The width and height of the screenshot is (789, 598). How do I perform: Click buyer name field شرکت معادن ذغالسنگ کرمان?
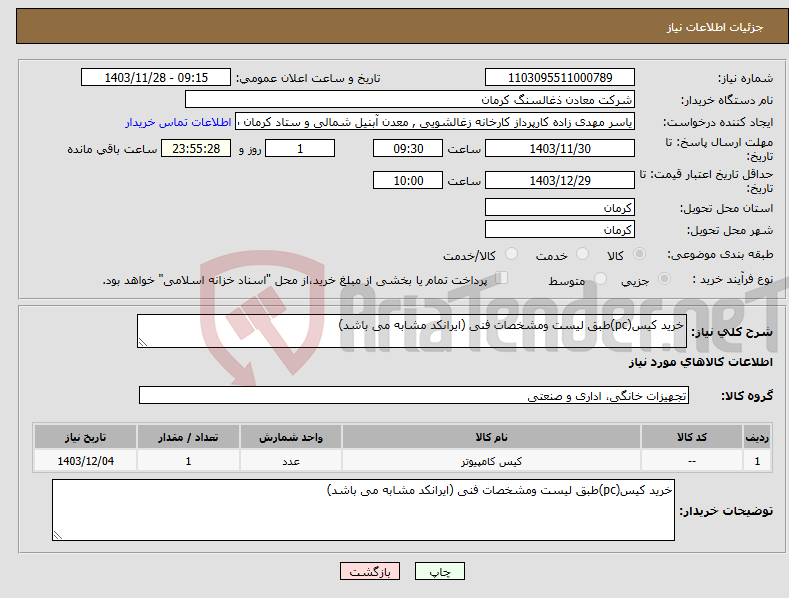pyautogui.click(x=410, y=100)
